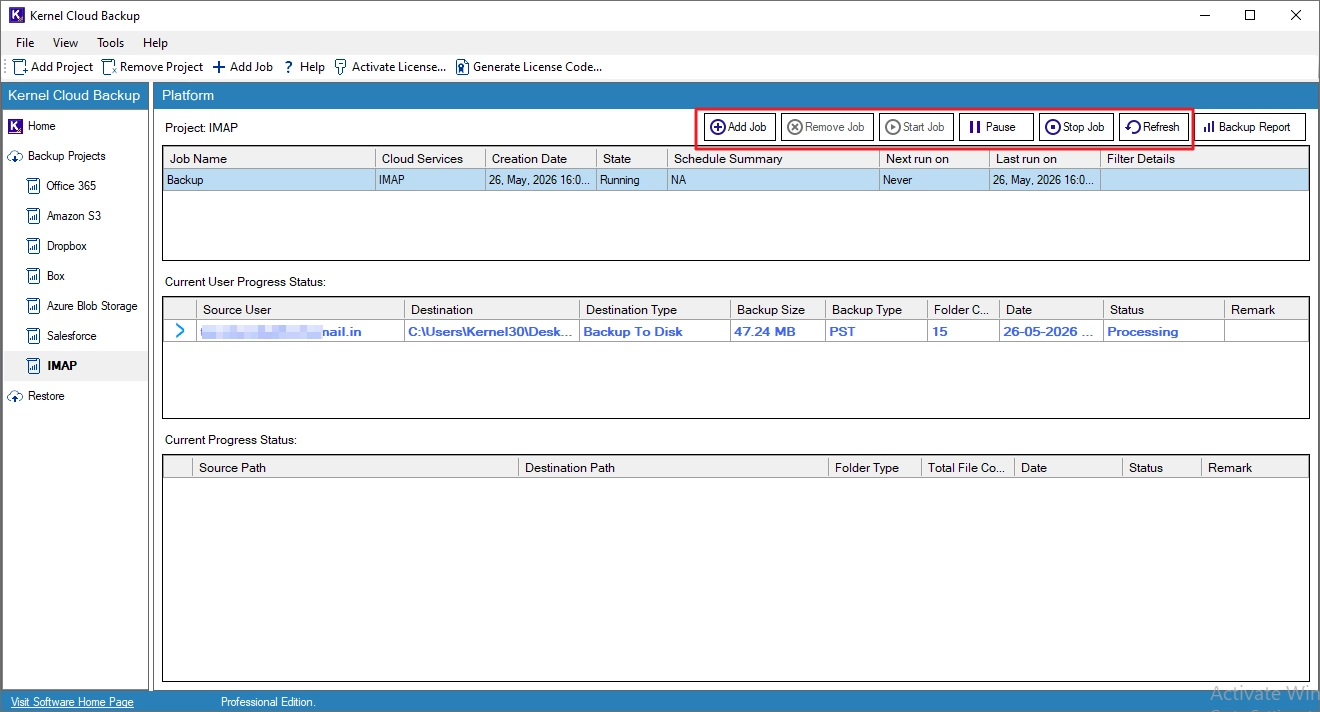Viewport: 1320px width, 712px height.
Task: Select Amazon S3 project
Action: coord(74,216)
